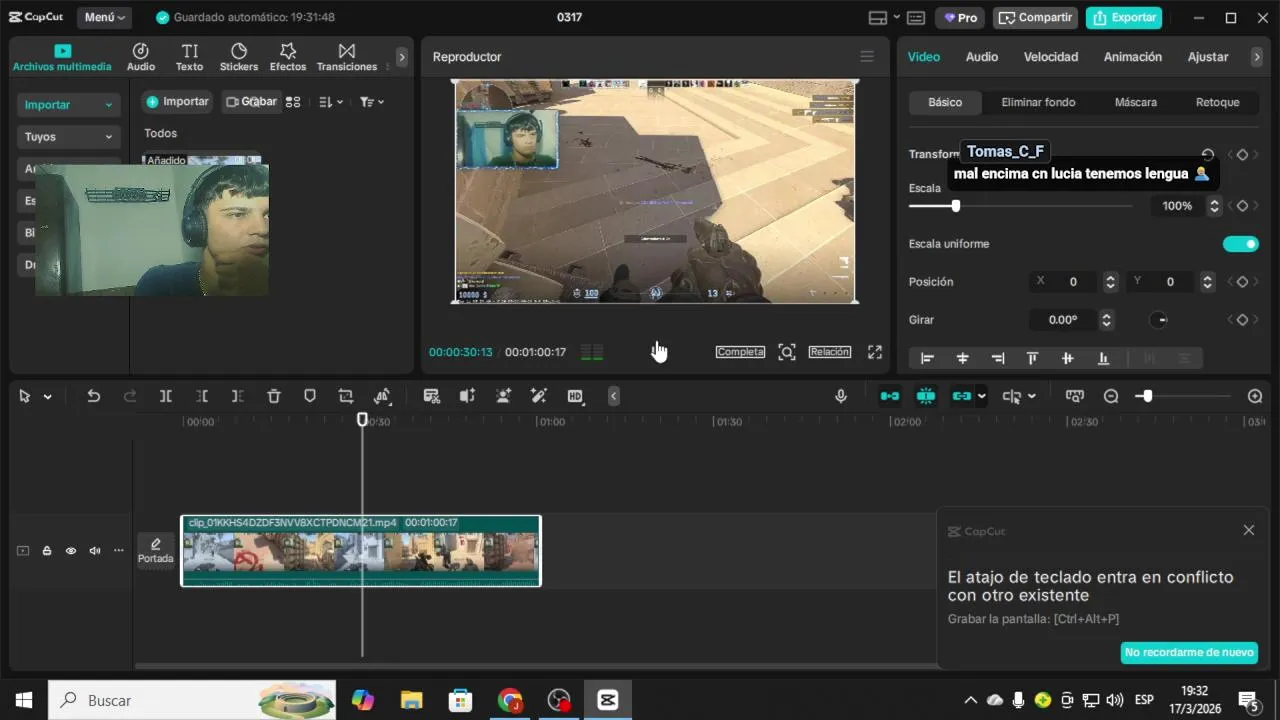This screenshot has width=1280, height=720.
Task: Toggle the Escala uniforme switch
Action: coord(1241,244)
